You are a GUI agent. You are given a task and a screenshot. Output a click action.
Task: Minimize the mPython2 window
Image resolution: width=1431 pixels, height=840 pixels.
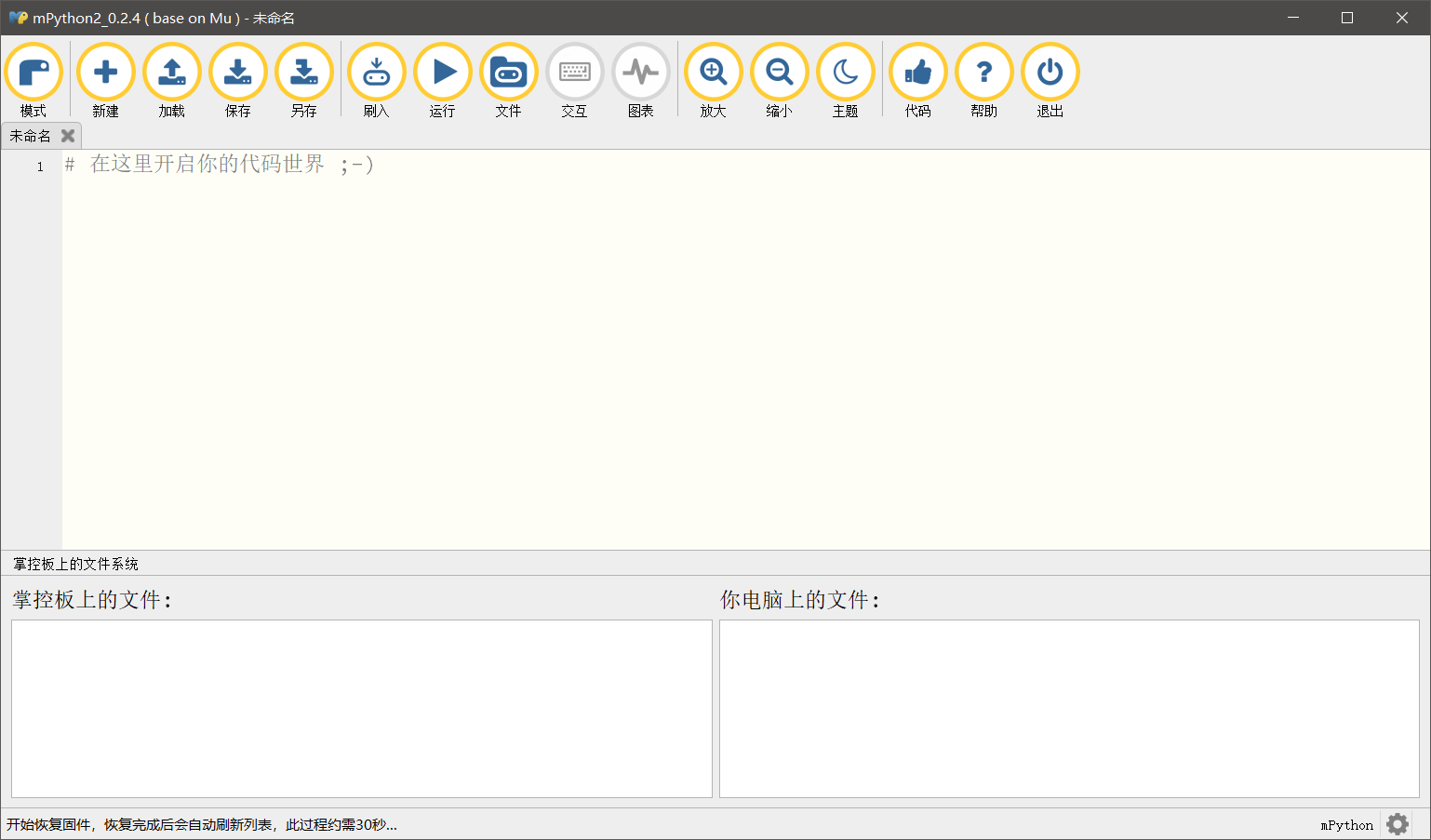[x=1293, y=18]
